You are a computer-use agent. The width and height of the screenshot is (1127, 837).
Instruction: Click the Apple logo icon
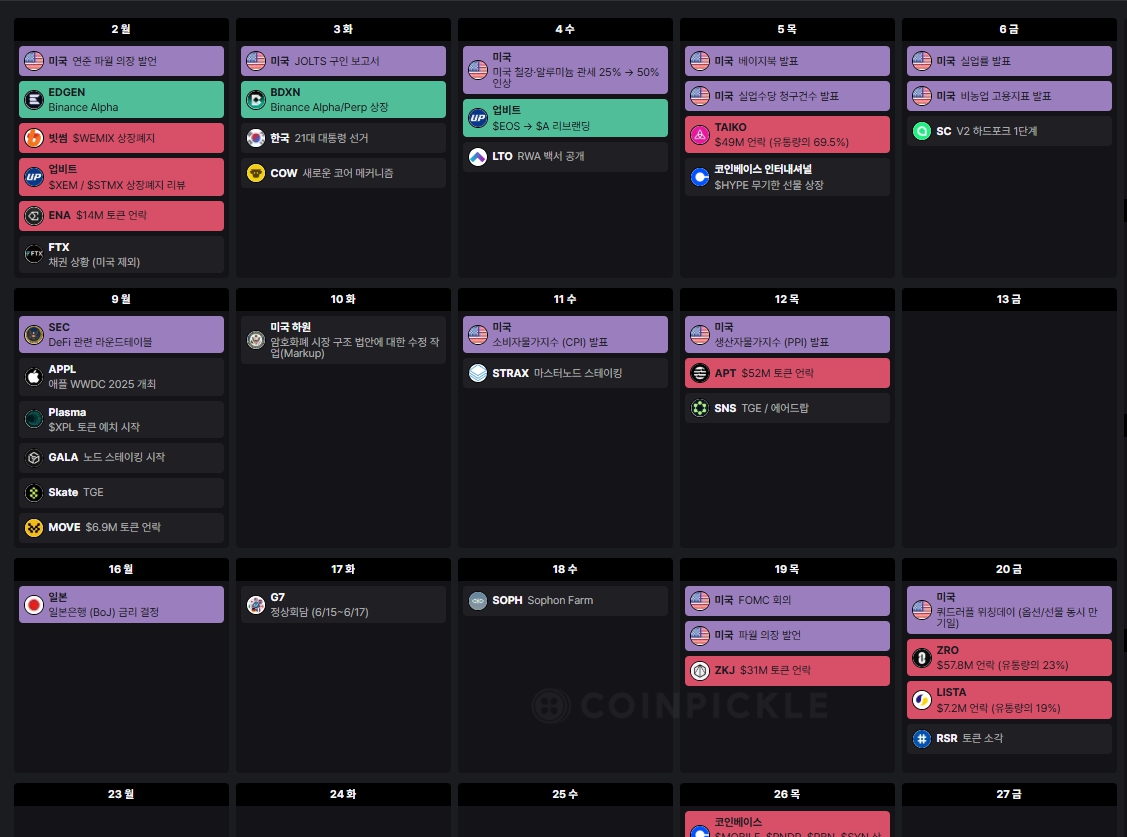[x=34, y=376]
